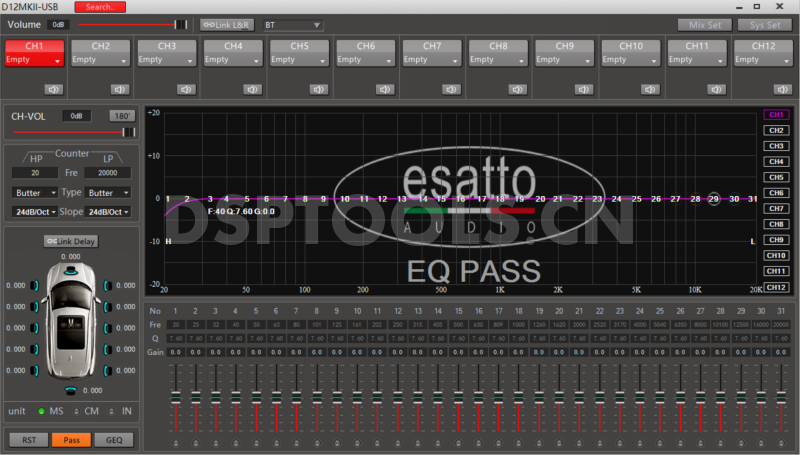Click EQ band 31 reset knob below slider
This screenshot has height=455, width=800.
click(781, 443)
